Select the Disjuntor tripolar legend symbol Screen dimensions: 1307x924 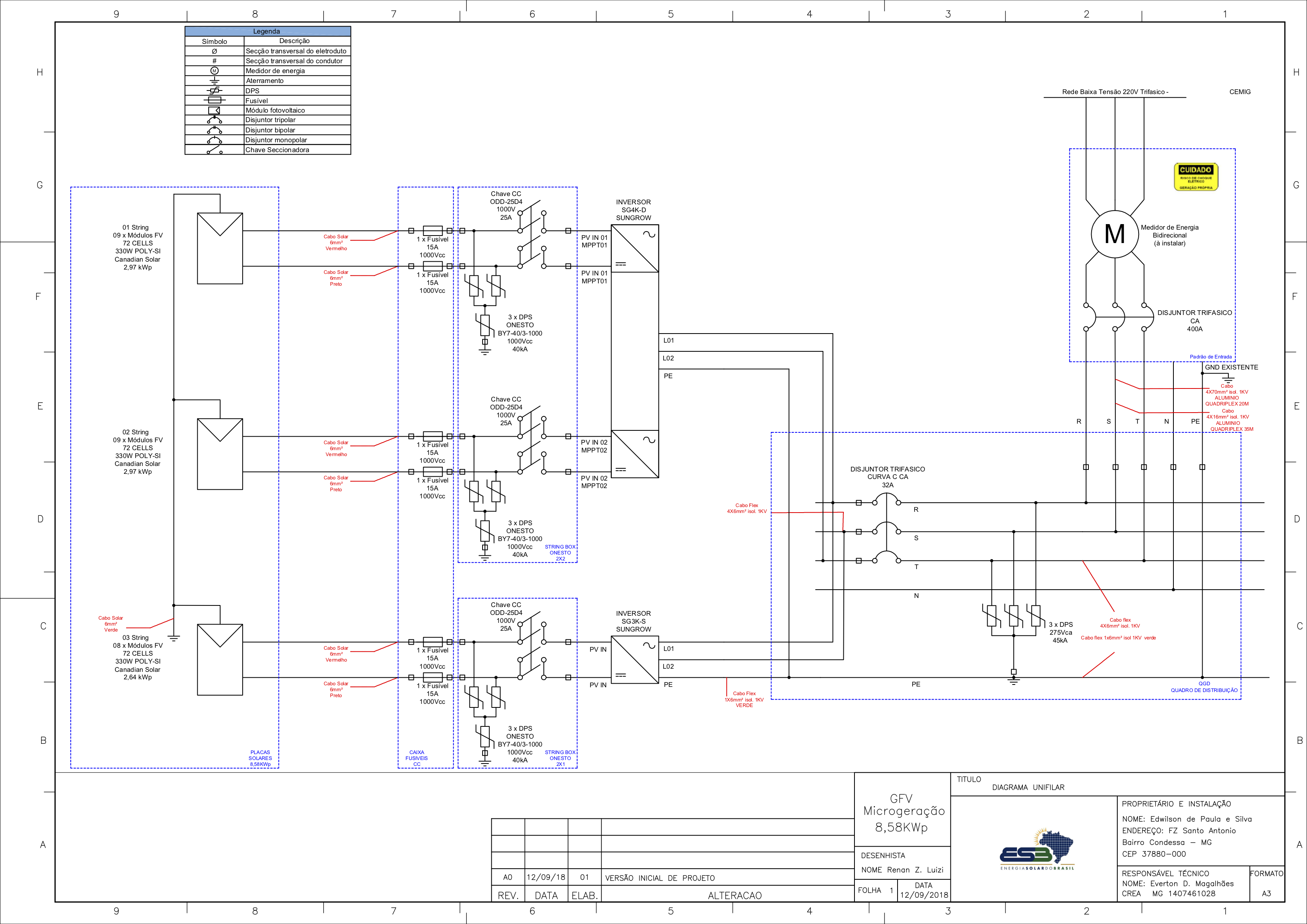click(x=214, y=120)
